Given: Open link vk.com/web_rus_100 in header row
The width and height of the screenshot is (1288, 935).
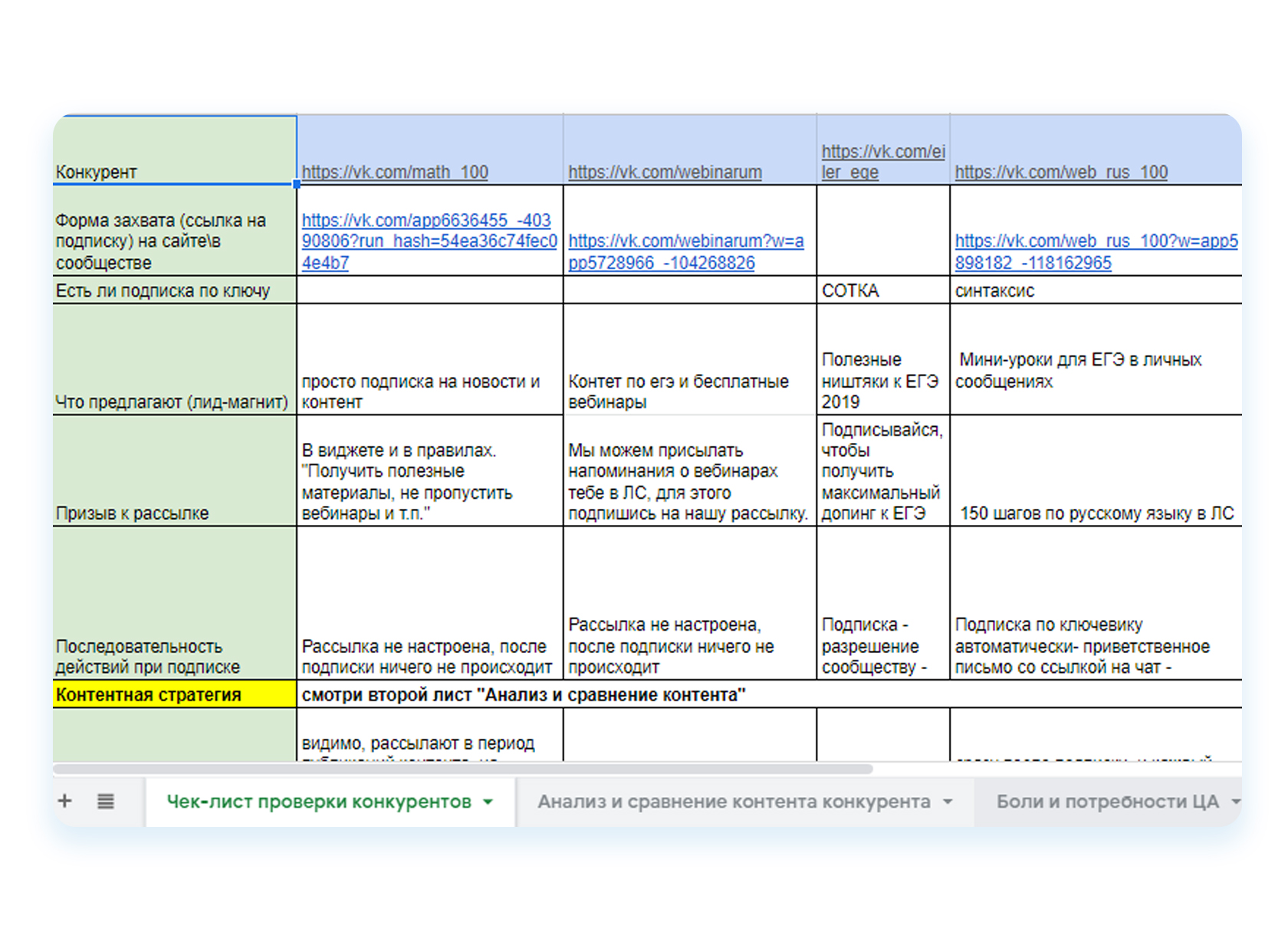Looking at the screenshot, I should 1061,172.
